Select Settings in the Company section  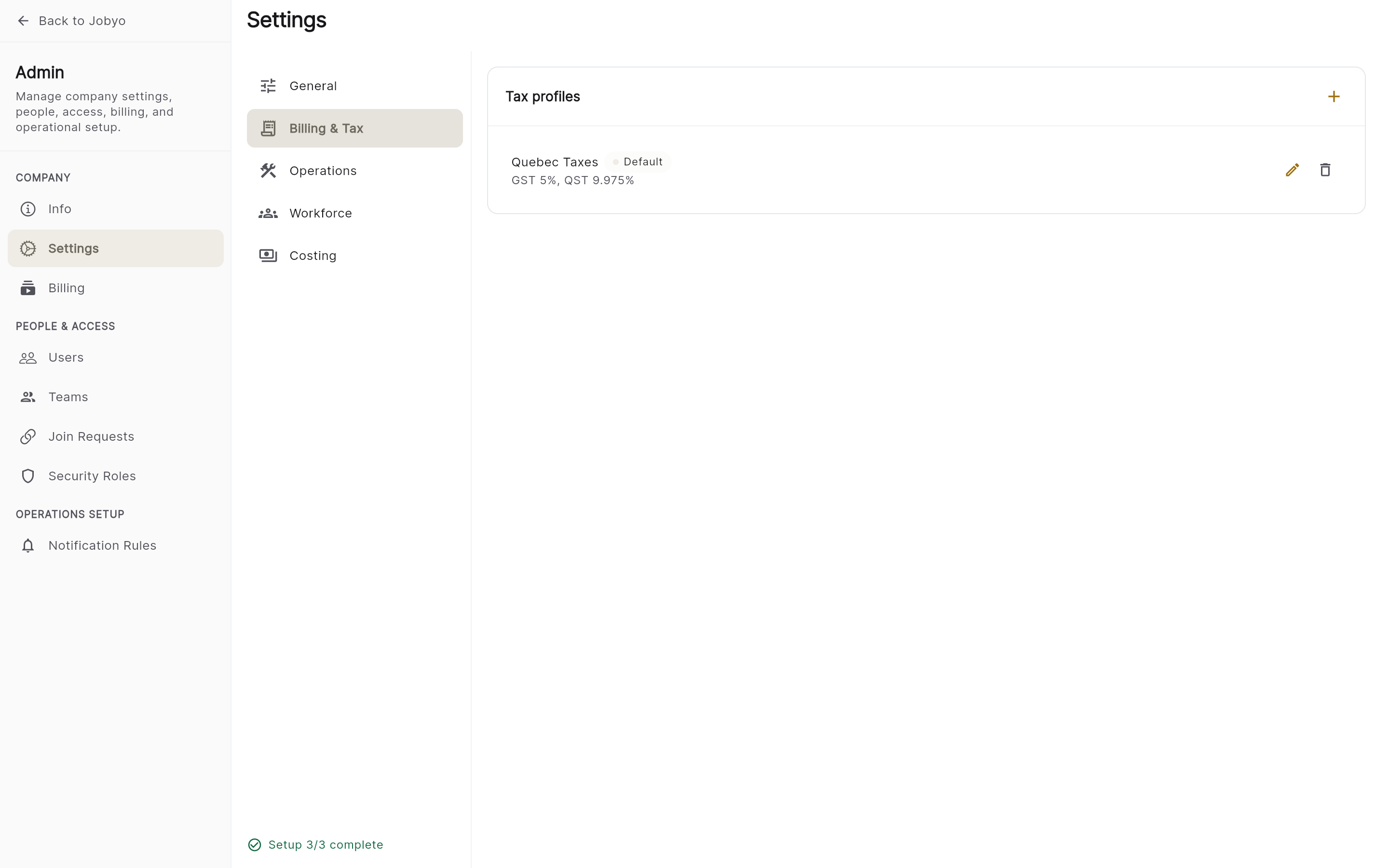click(x=115, y=248)
